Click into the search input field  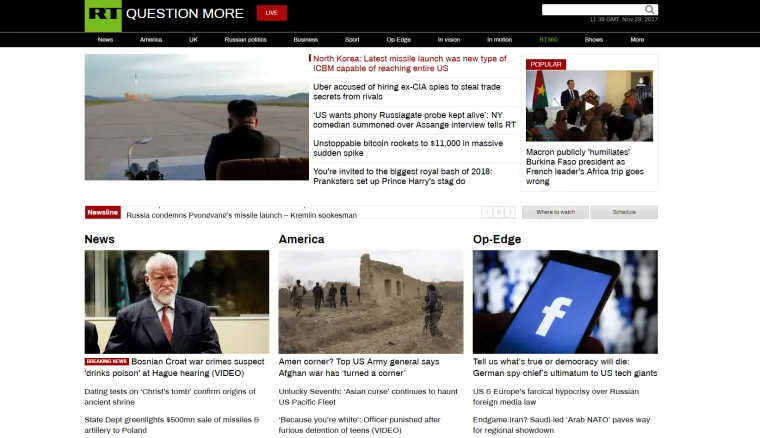[x=592, y=10]
